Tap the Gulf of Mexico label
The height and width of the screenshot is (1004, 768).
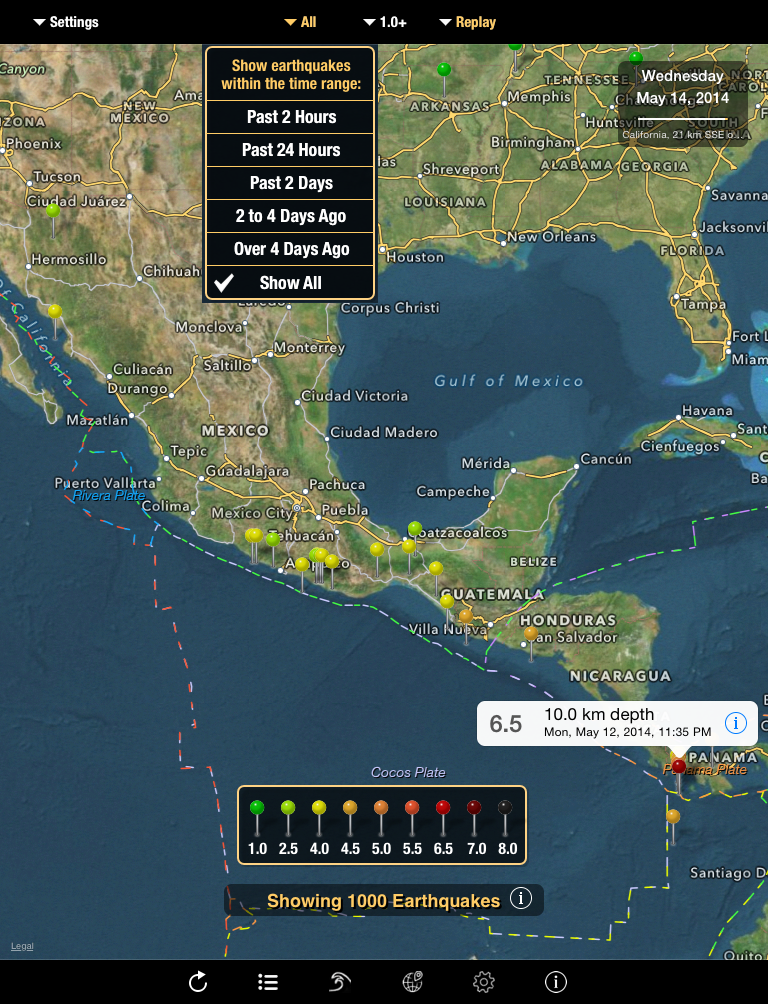pos(509,381)
